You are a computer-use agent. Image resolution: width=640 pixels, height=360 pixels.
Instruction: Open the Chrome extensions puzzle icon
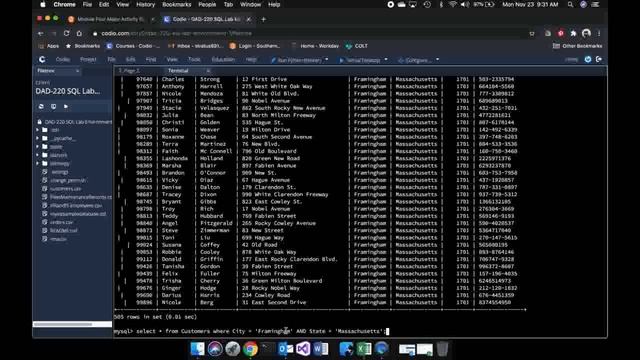pyautogui.click(x=573, y=33)
